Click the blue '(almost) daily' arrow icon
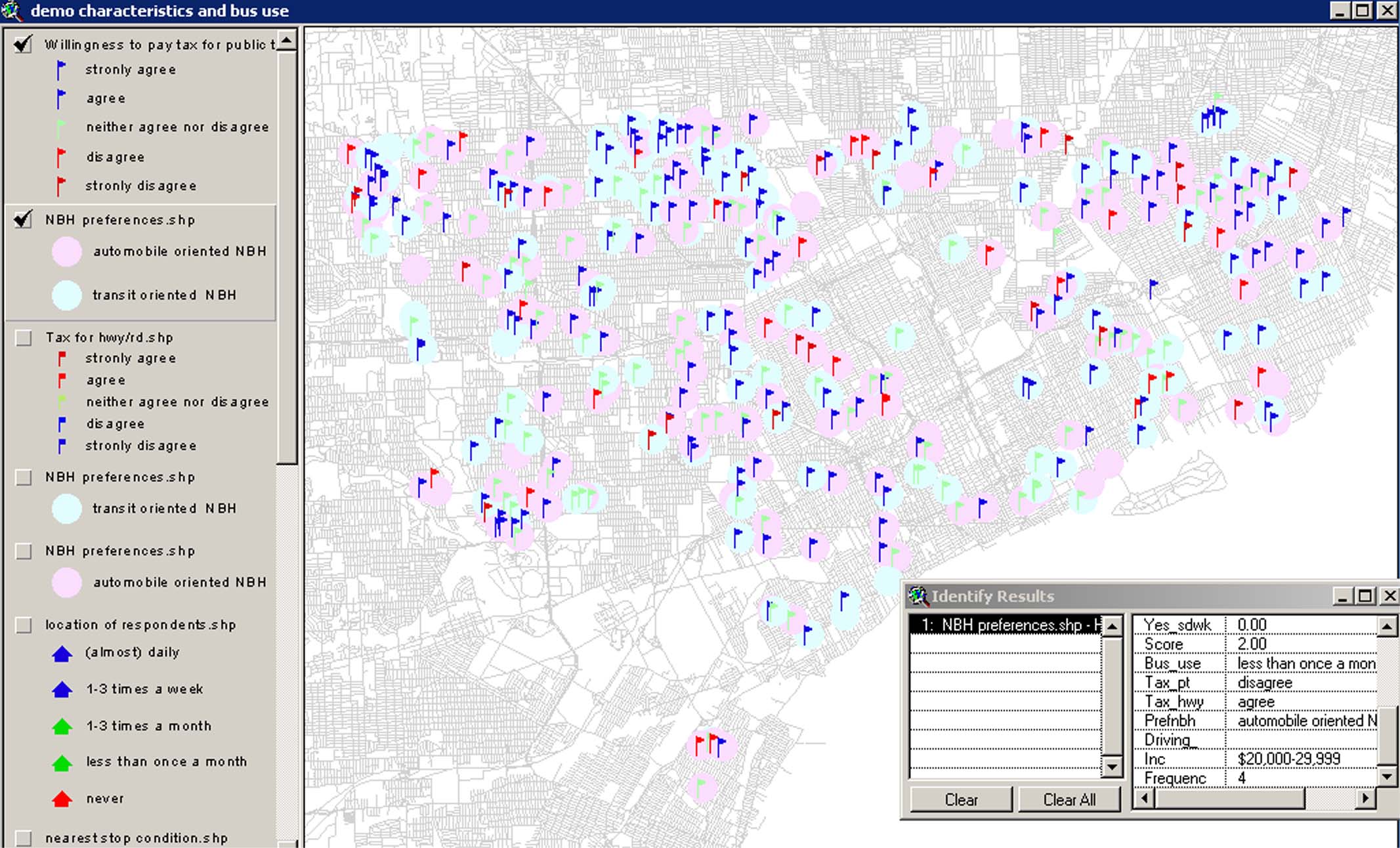Screen dimensions: 1400x848 tap(62, 653)
